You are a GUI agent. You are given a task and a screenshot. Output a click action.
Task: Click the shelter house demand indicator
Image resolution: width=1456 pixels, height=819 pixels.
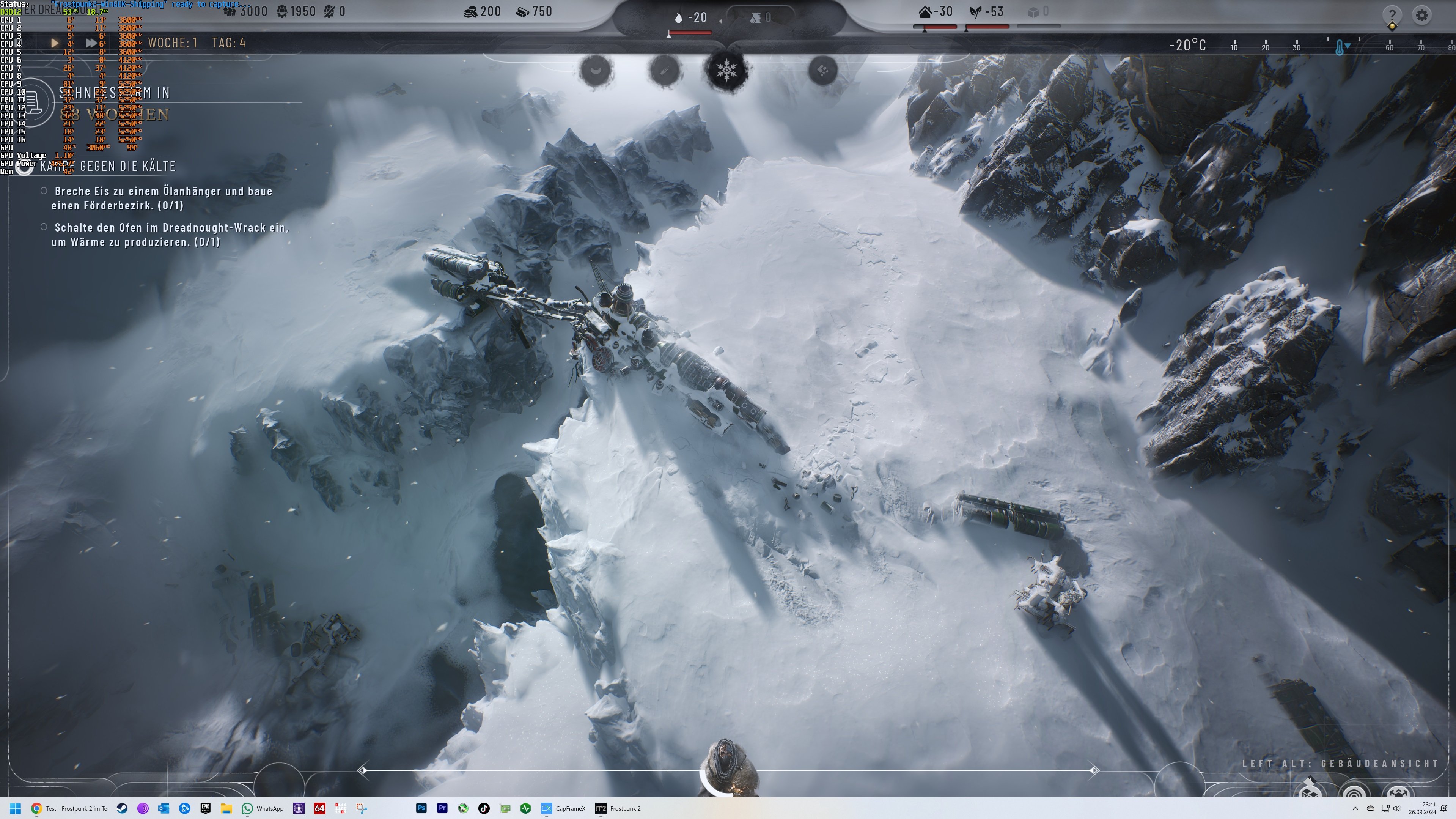click(x=936, y=12)
